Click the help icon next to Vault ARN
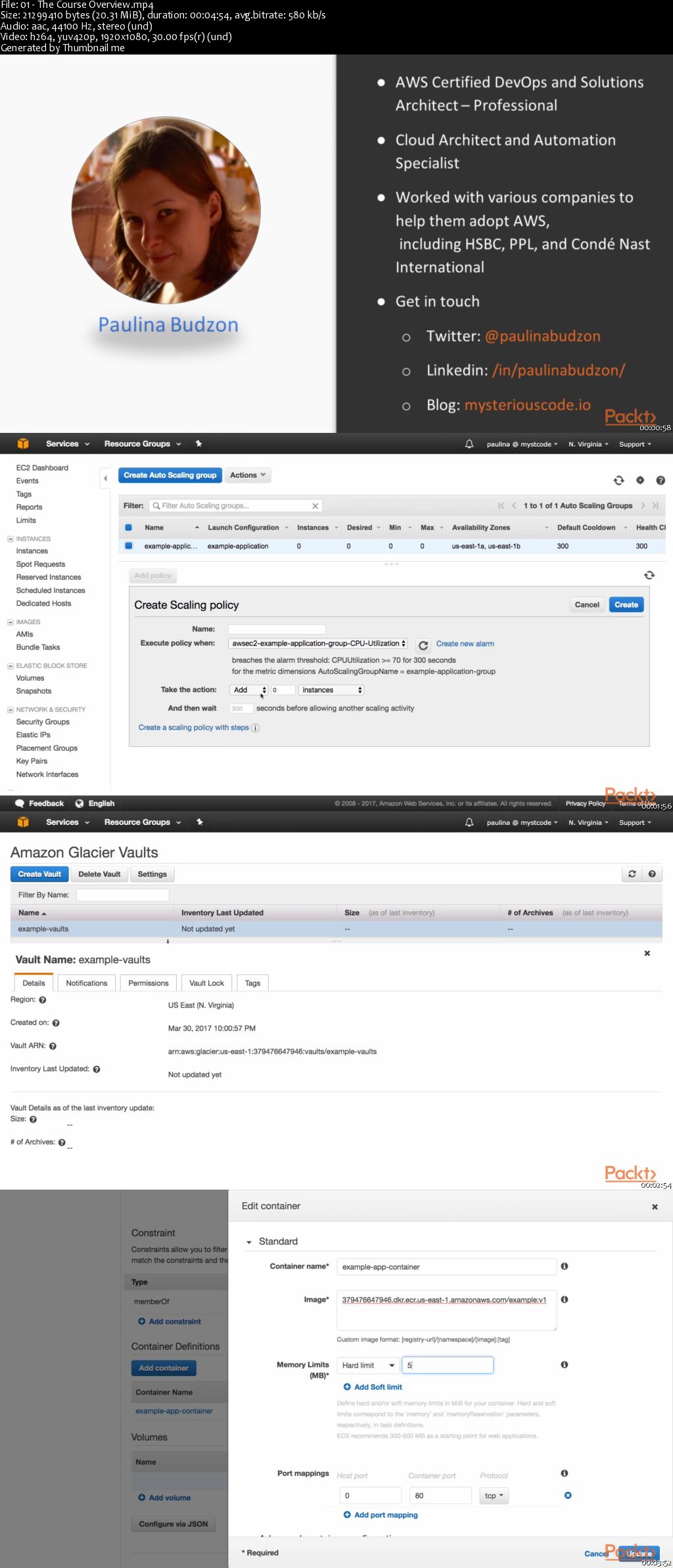 click(x=53, y=1046)
